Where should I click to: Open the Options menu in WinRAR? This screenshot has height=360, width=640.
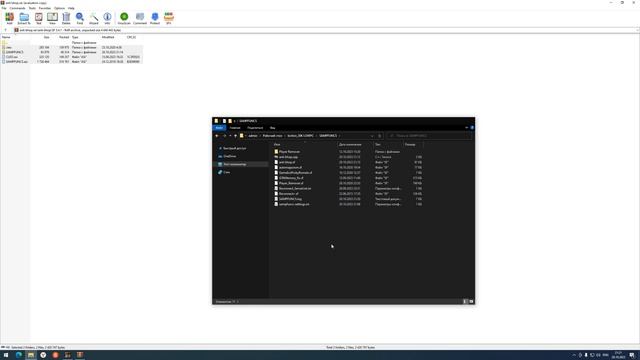coord(60,8)
